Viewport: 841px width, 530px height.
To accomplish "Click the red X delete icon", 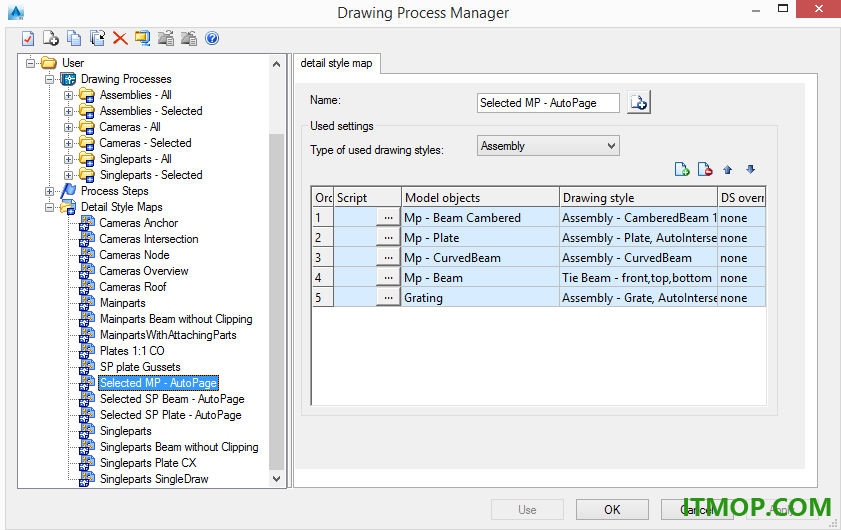I will click(120, 38).
